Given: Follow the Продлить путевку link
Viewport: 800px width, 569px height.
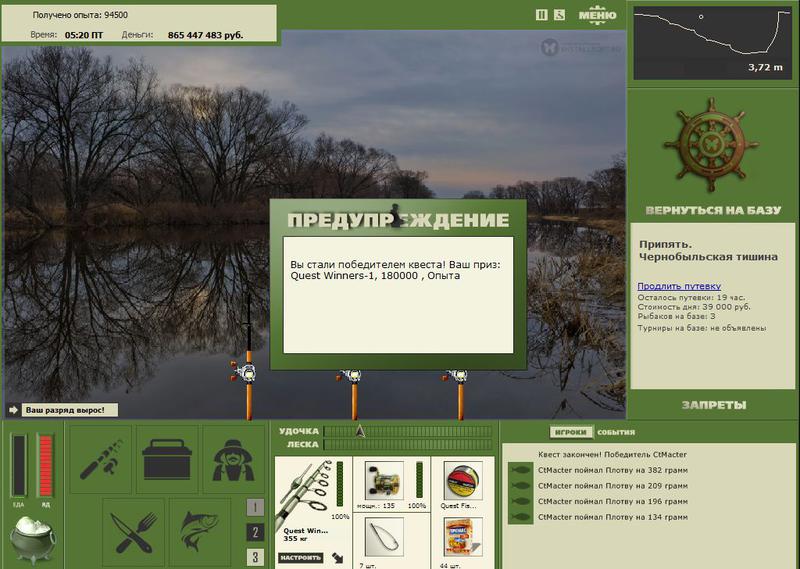Looking at the screenshot, I should point(679,286).
